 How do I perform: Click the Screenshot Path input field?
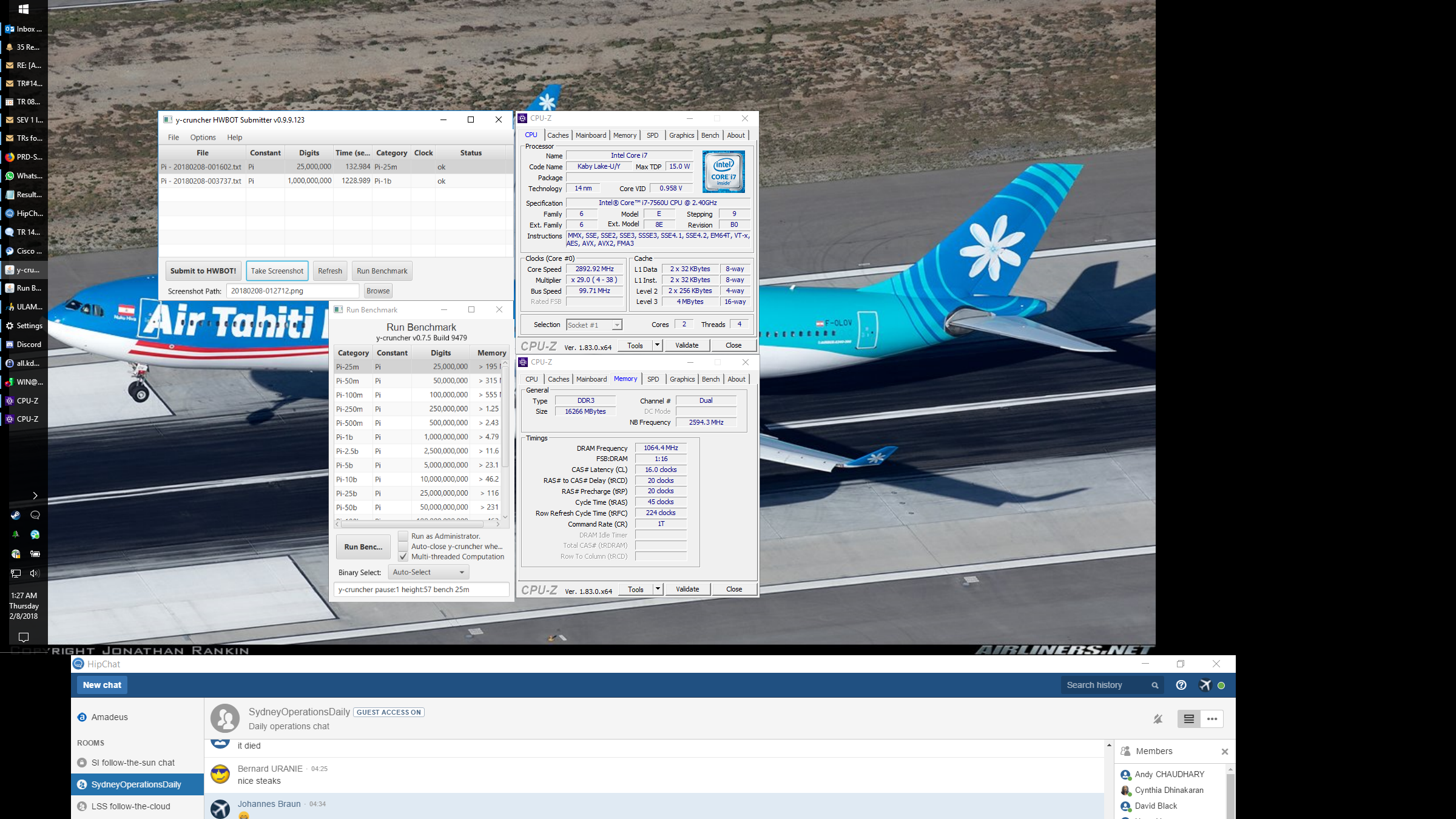(x=292, y=291)
